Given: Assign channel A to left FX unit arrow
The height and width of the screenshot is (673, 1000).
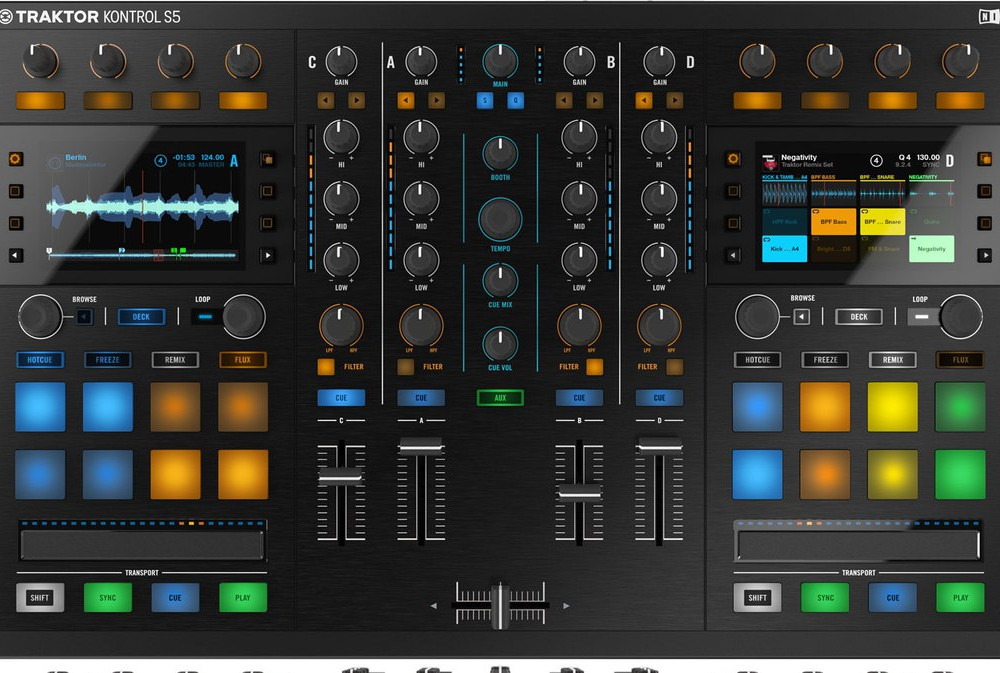Looking at the screenshot, I should pos(406,100).
